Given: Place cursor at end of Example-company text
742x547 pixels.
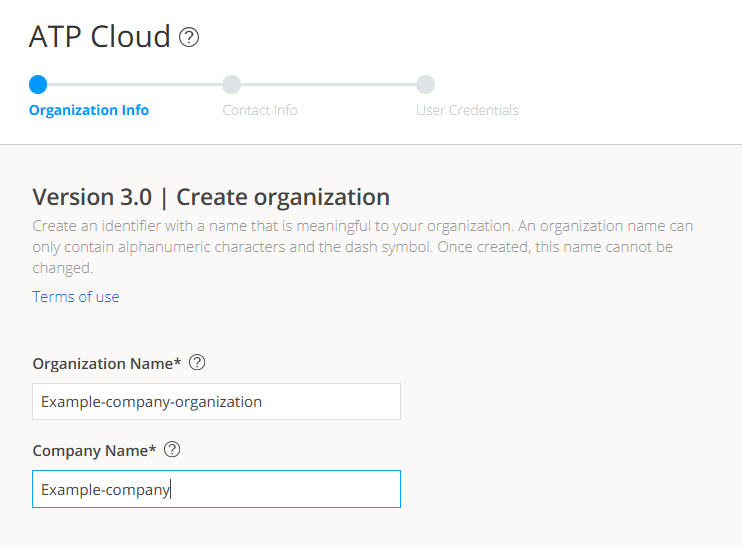Looking at the screenshot, I should [x=171, y=489].
